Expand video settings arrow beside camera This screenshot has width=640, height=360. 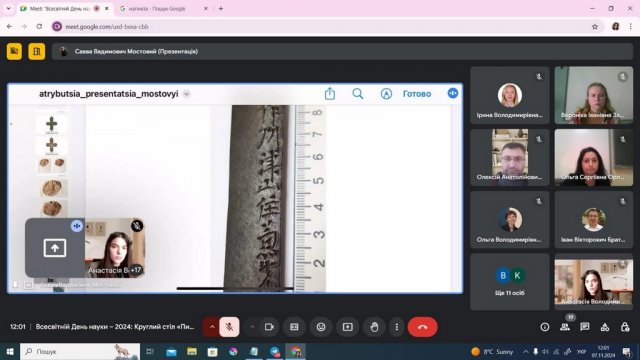[x=252, y=327]
